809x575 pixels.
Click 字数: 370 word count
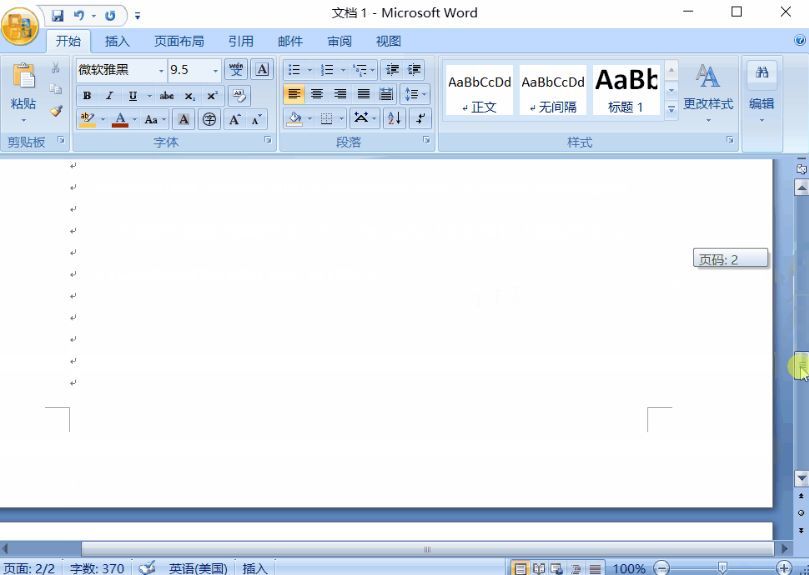click(x=97, y=568)
